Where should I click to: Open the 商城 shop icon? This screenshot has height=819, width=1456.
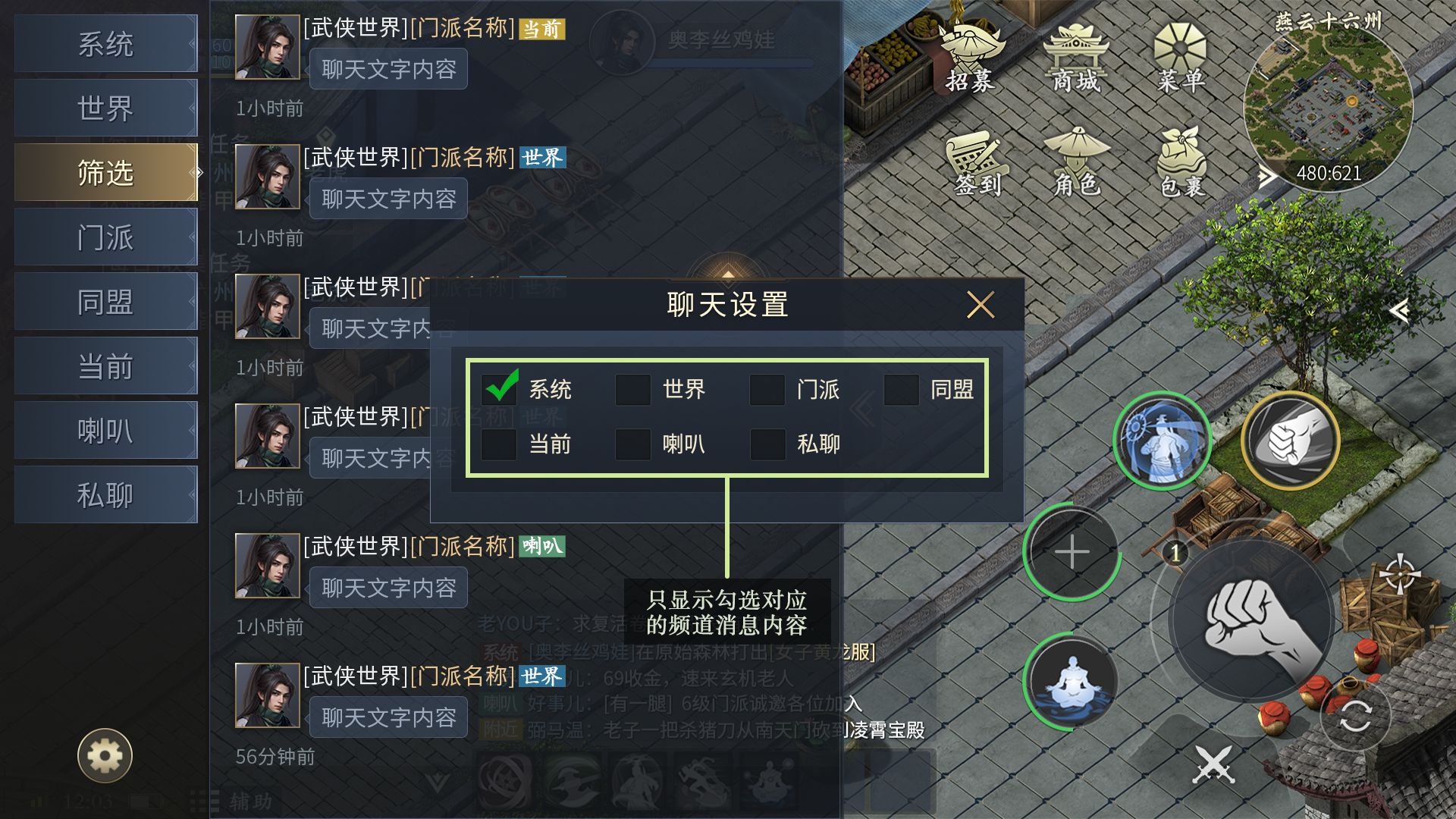(x=1076, y=57)
